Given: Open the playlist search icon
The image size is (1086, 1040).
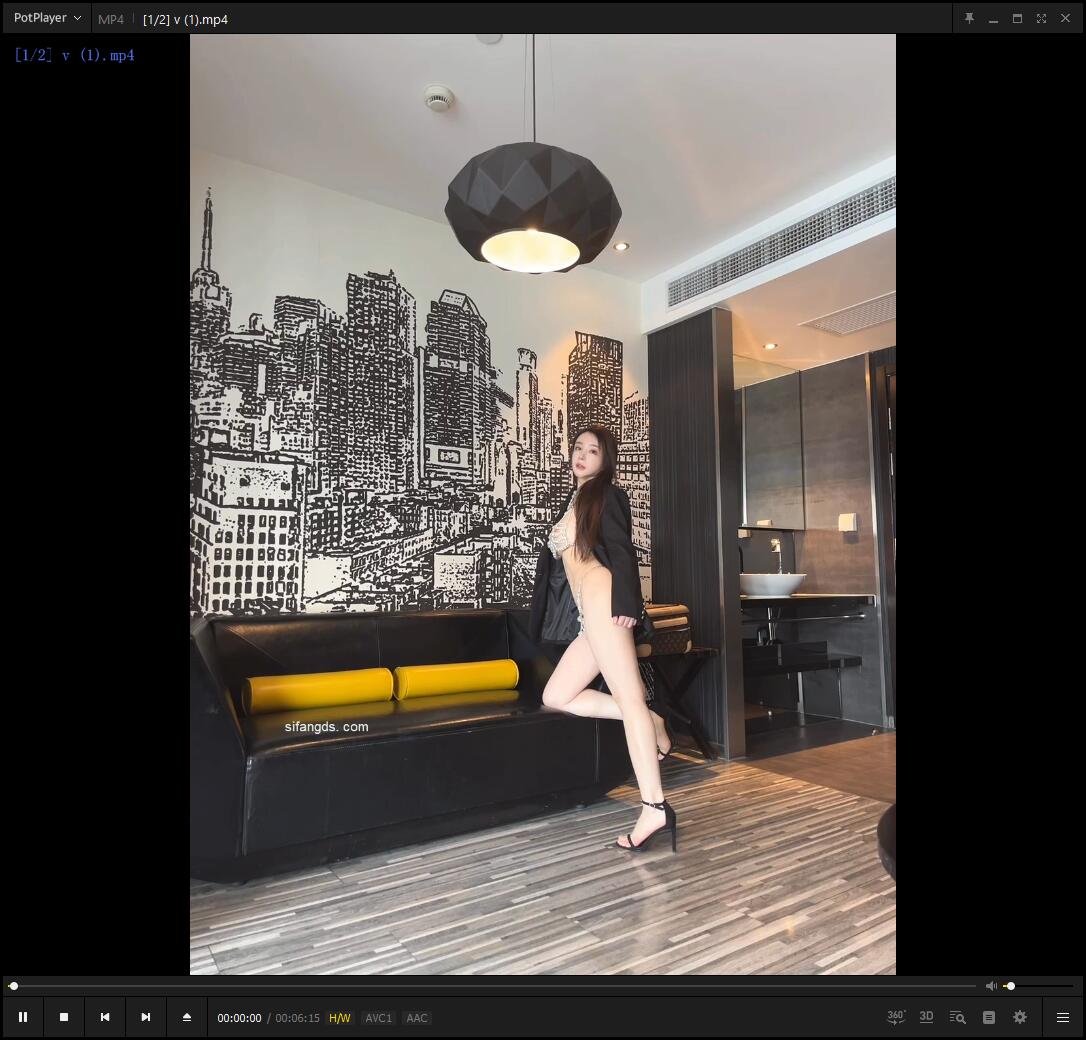Looking at the screenshot, I should tap(957, 1017).
